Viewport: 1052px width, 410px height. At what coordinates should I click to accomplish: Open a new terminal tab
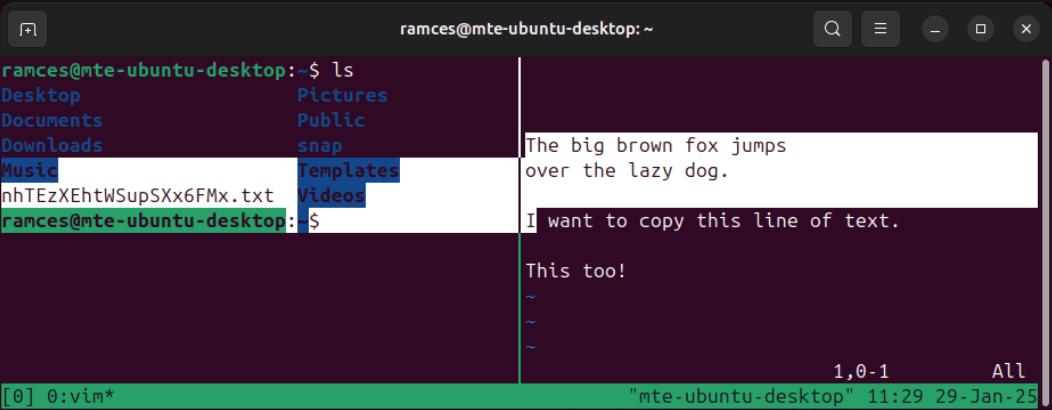click(x=28, y=29)
